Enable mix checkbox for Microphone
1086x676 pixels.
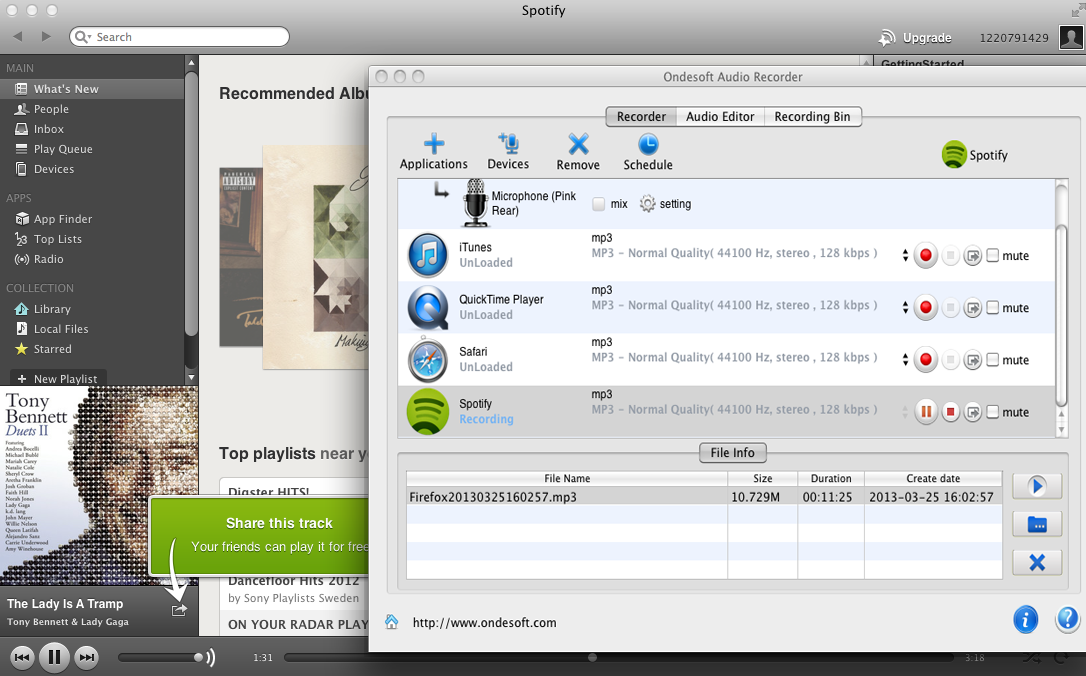pos(598,204)
